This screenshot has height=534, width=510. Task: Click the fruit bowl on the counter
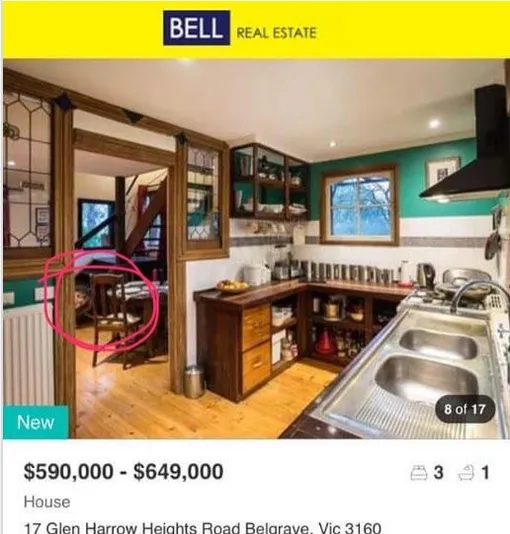click(x=233, y=286)
